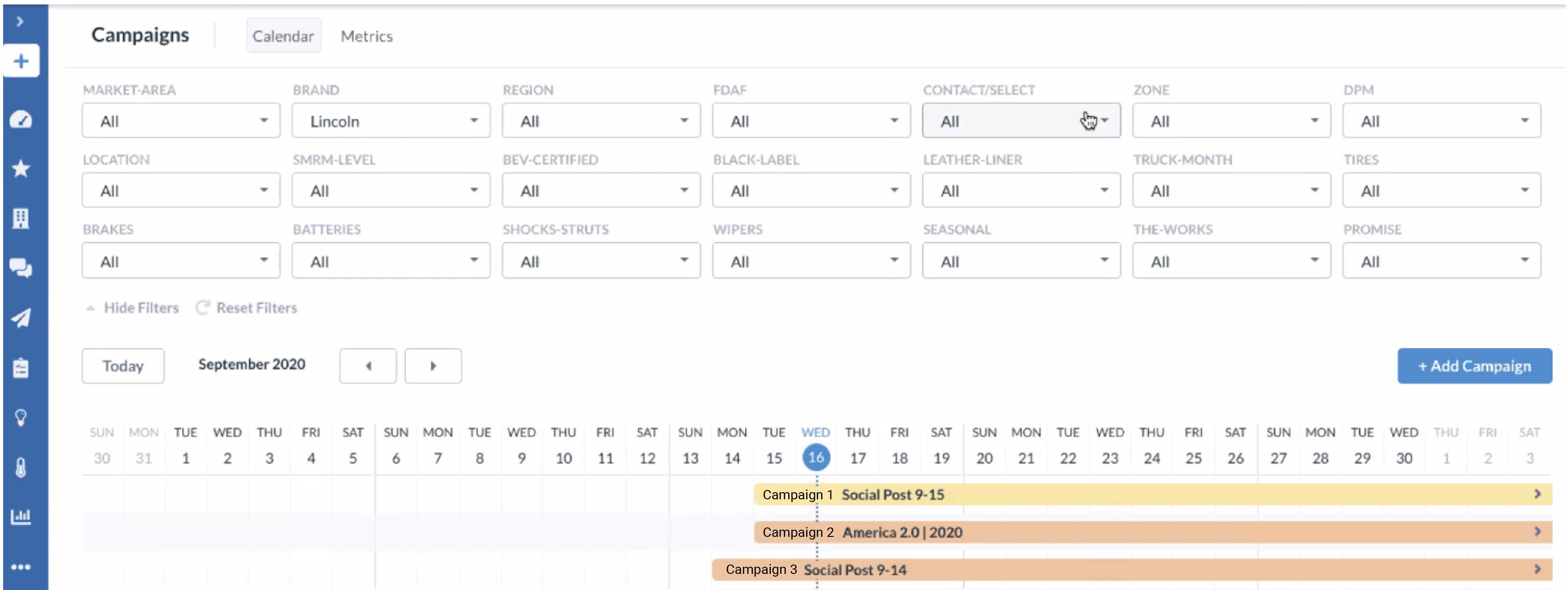Click the star icon in sidebar
The width and height of the screenshot is (1568, 590).
[21, 169]
